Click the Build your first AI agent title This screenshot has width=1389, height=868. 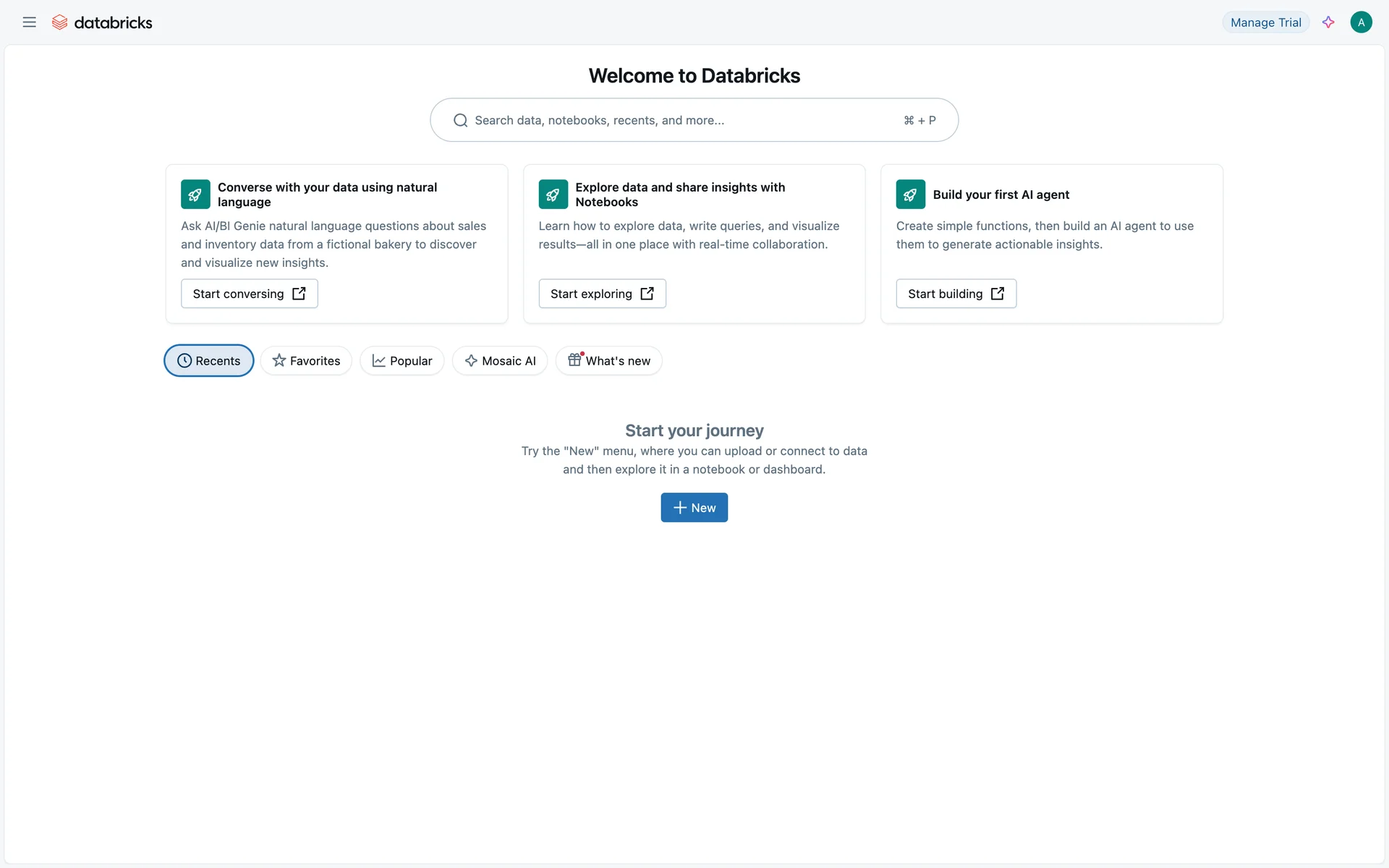pyautogui.click(x=1001, y=195)
